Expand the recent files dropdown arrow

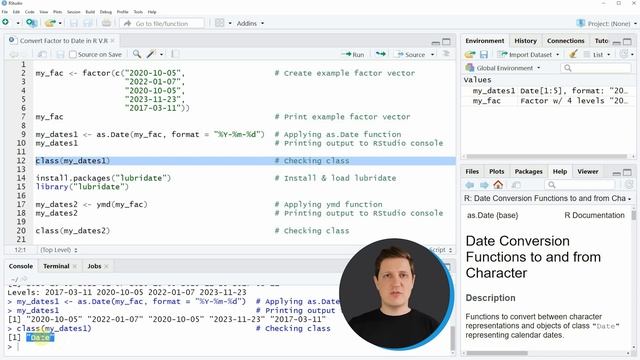(60, 23)
